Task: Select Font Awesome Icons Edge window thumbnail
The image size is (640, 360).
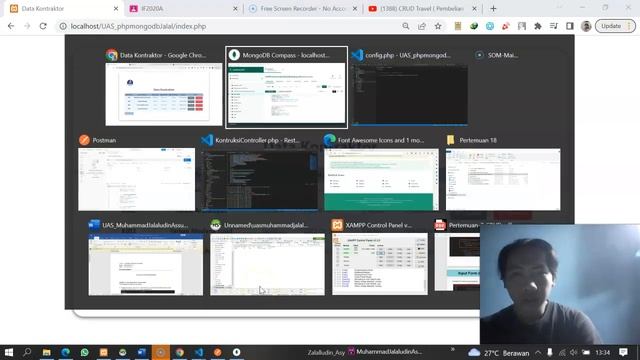Action: [381, 179]
